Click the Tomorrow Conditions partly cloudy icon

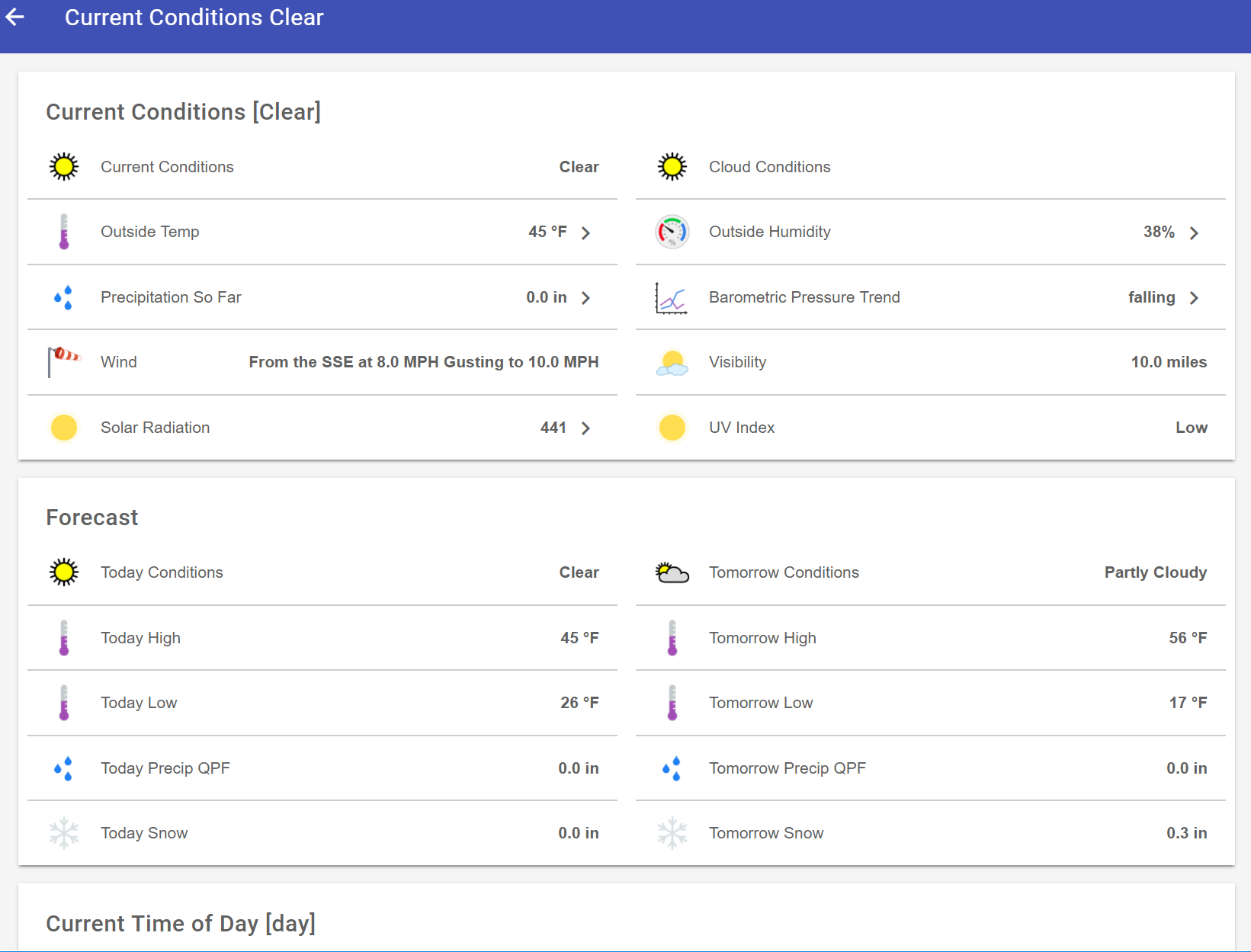(x=672, y=572)
